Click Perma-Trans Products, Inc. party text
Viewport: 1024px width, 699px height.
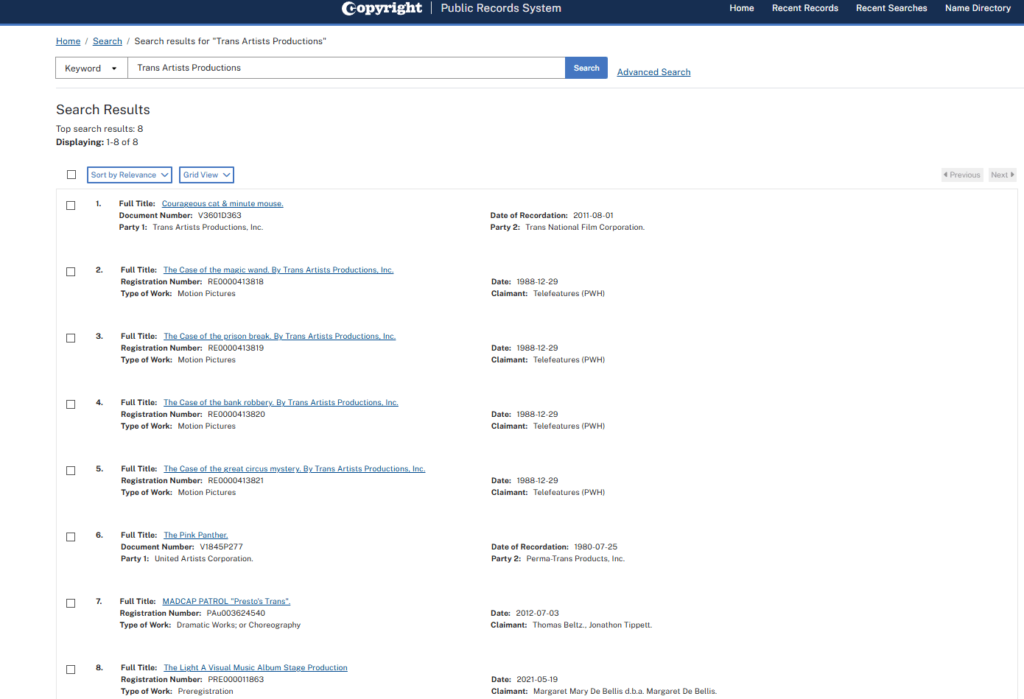coord(575,559)
